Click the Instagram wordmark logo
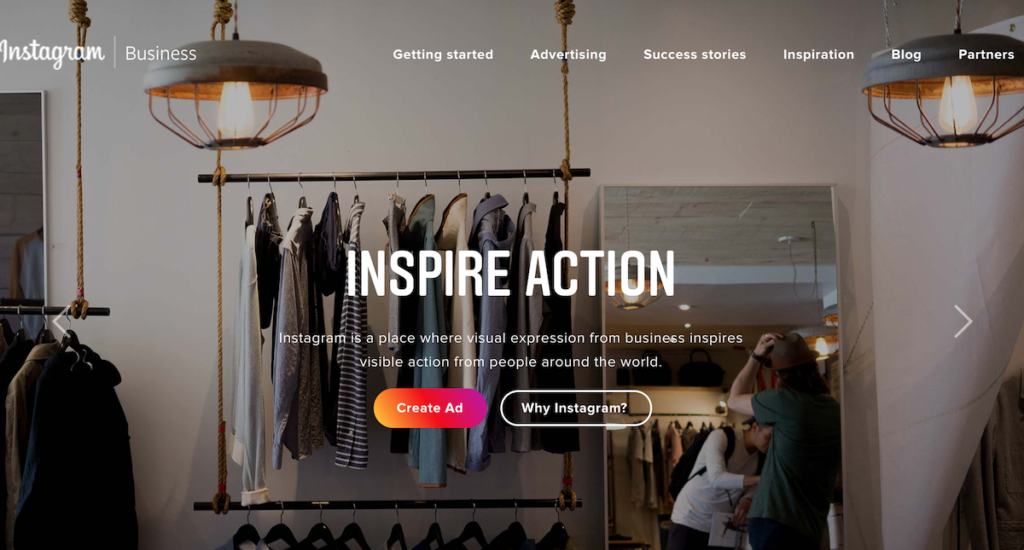 [52, 53]
